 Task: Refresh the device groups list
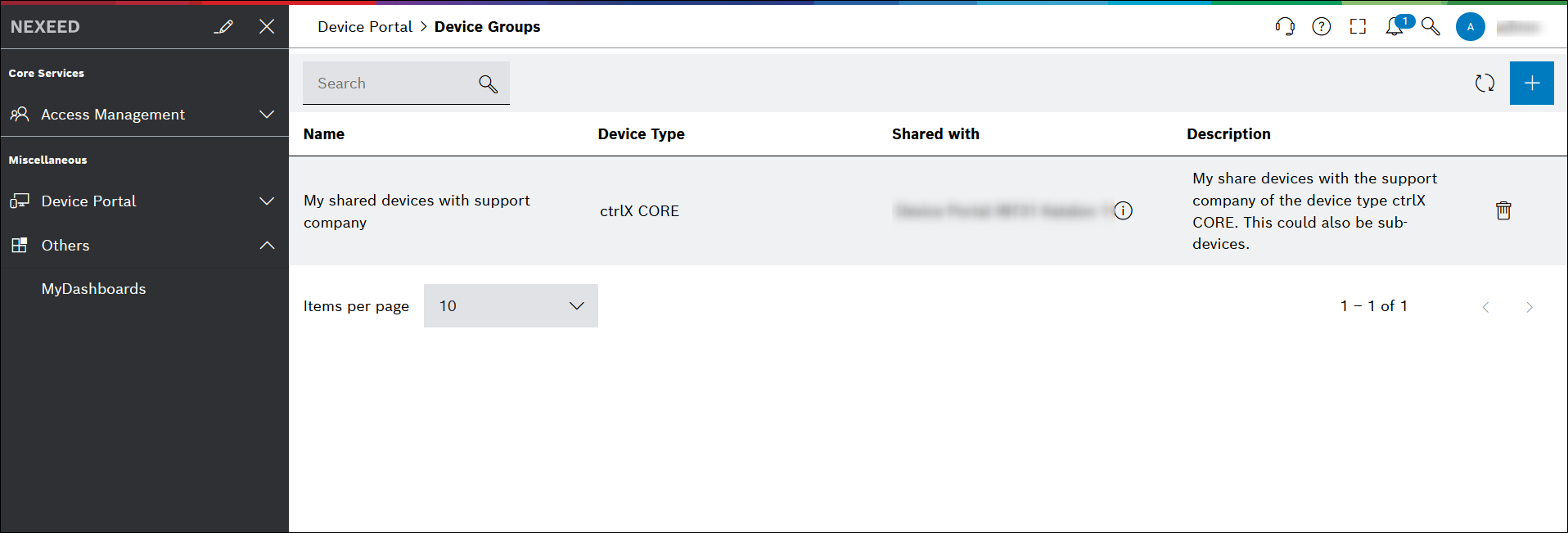(x=1485, y=84)
